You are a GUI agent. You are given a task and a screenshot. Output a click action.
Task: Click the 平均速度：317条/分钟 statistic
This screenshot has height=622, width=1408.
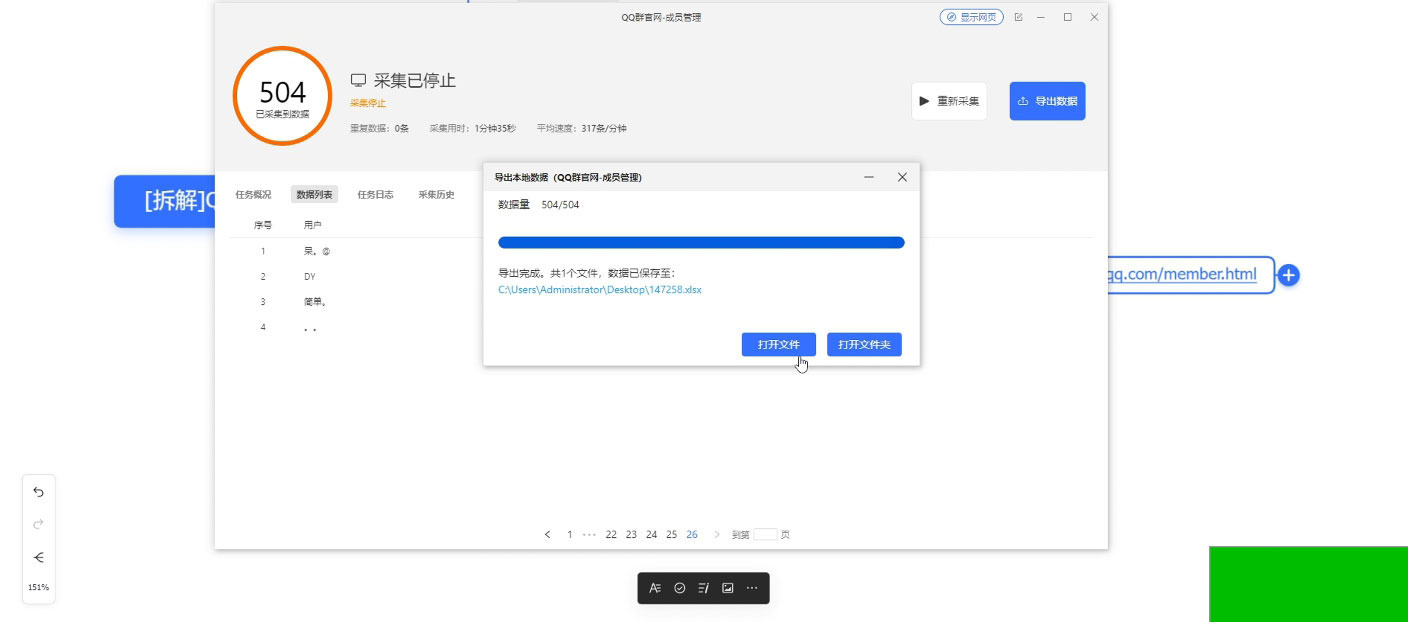point(581,128)
